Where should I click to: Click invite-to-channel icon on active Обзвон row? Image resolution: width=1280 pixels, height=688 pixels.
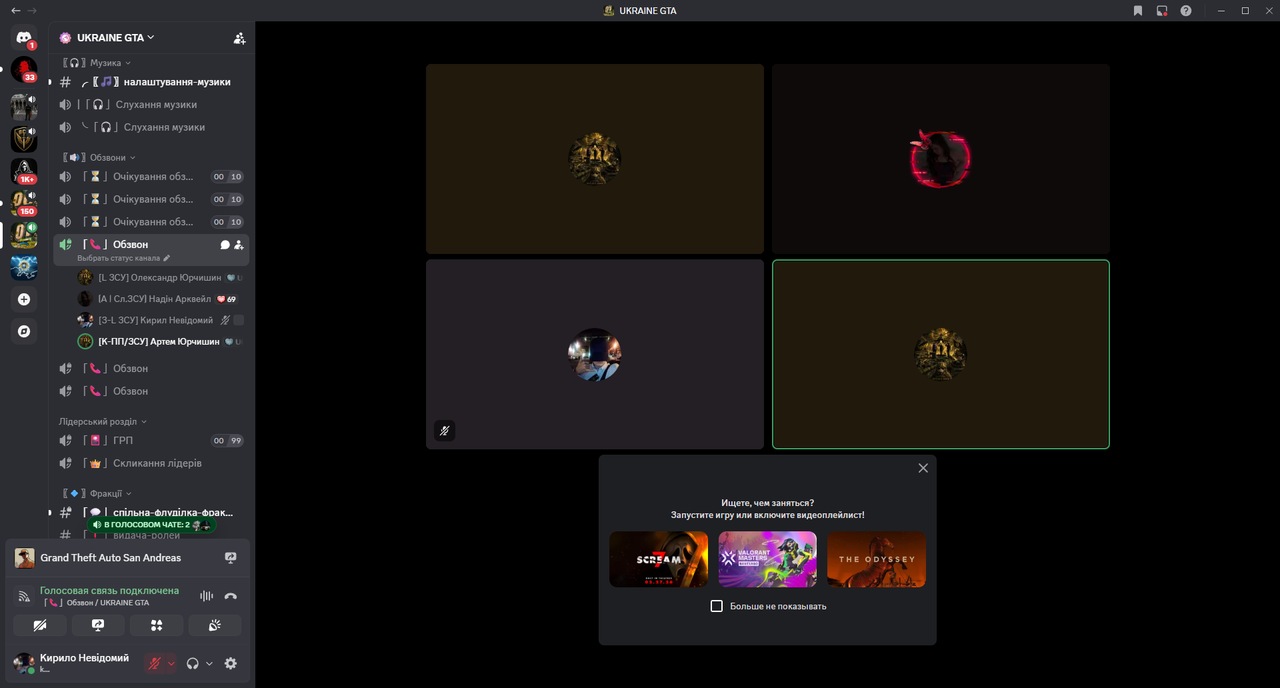239,244
